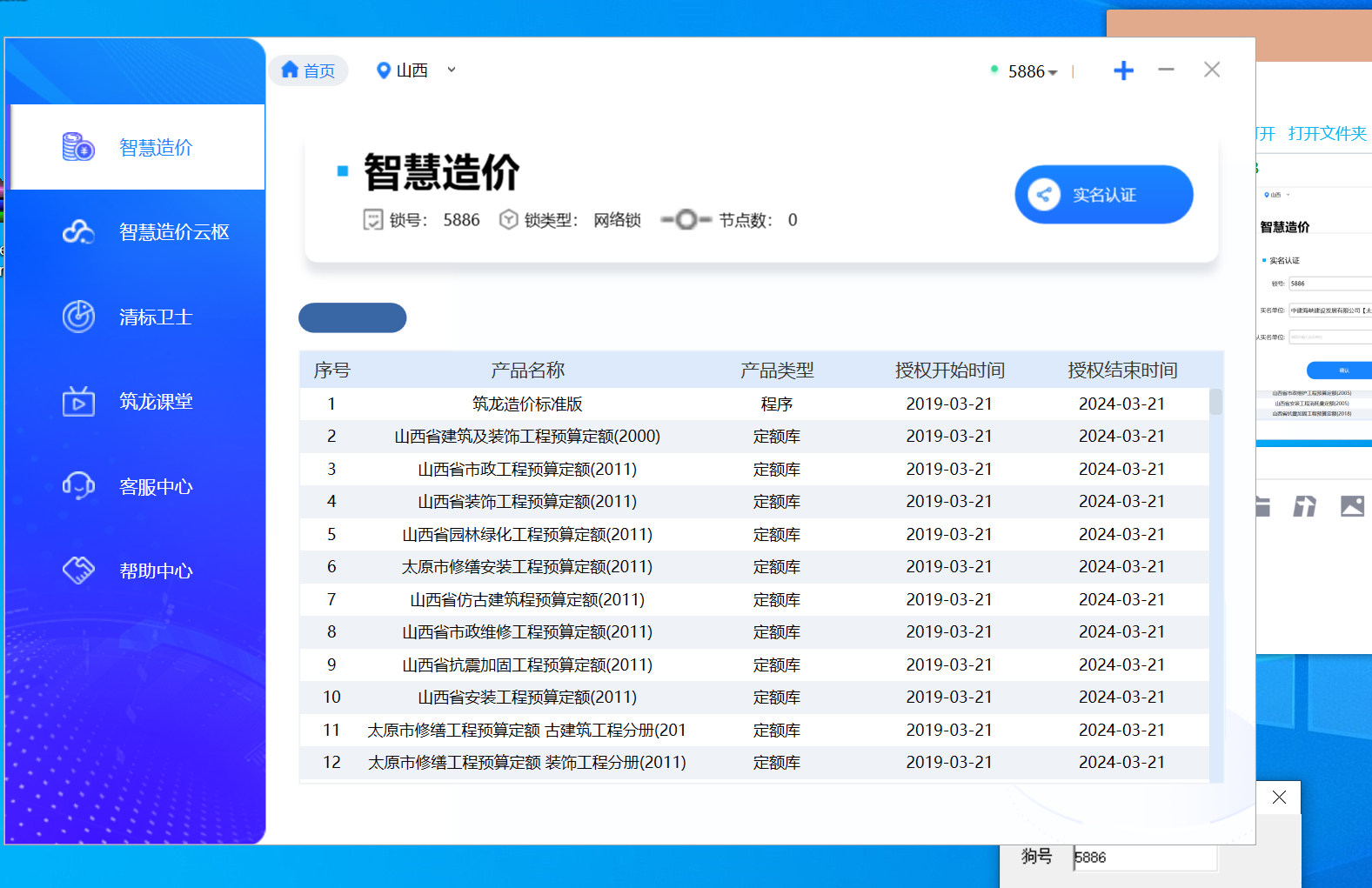1372x888 pixels.
Task: Select row 山西省市政维修工程预算定额(2011)
Action: 754,632
